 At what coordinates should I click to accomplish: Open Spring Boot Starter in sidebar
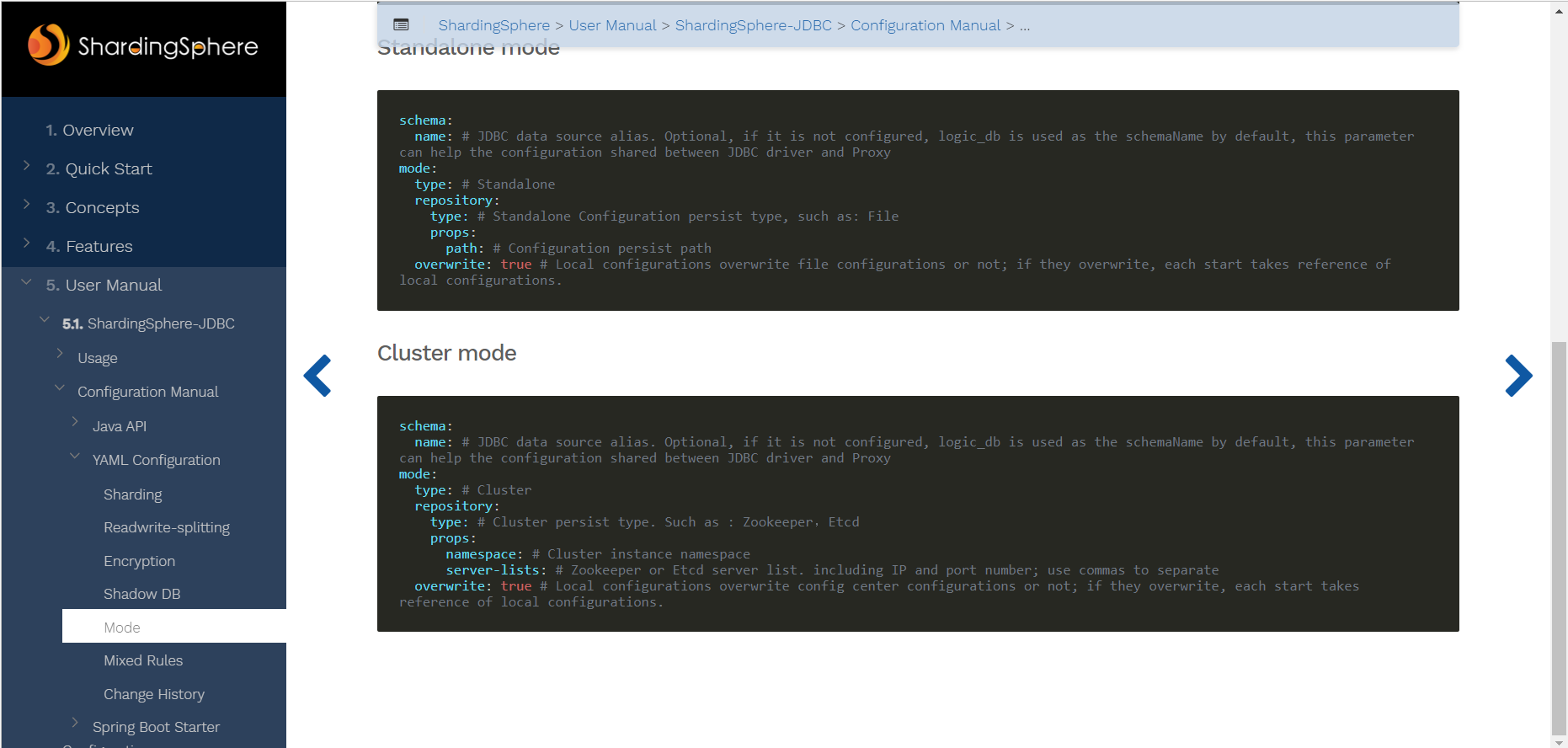[x=156, y=727]
